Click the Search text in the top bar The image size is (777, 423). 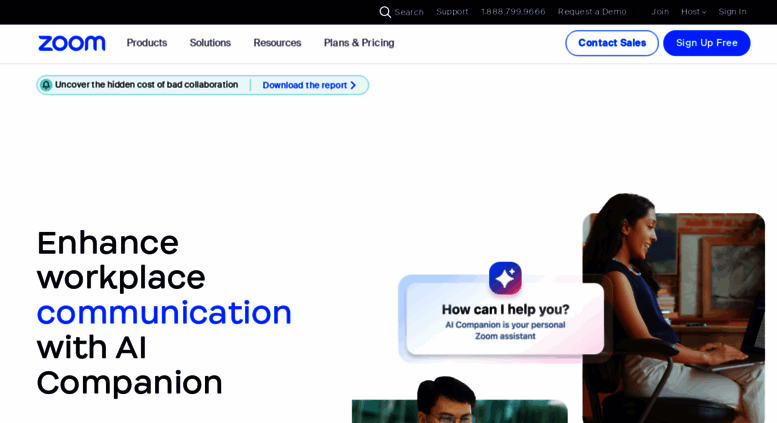pos(409,12)
